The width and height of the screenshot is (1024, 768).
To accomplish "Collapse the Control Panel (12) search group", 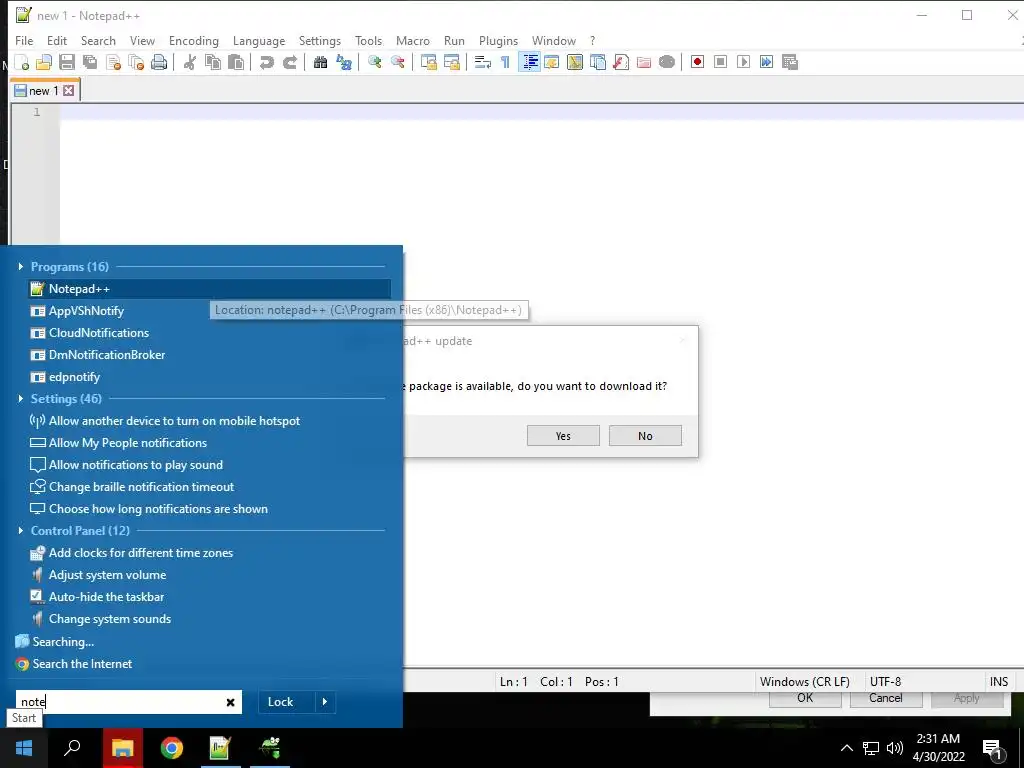I will (20, 530).
